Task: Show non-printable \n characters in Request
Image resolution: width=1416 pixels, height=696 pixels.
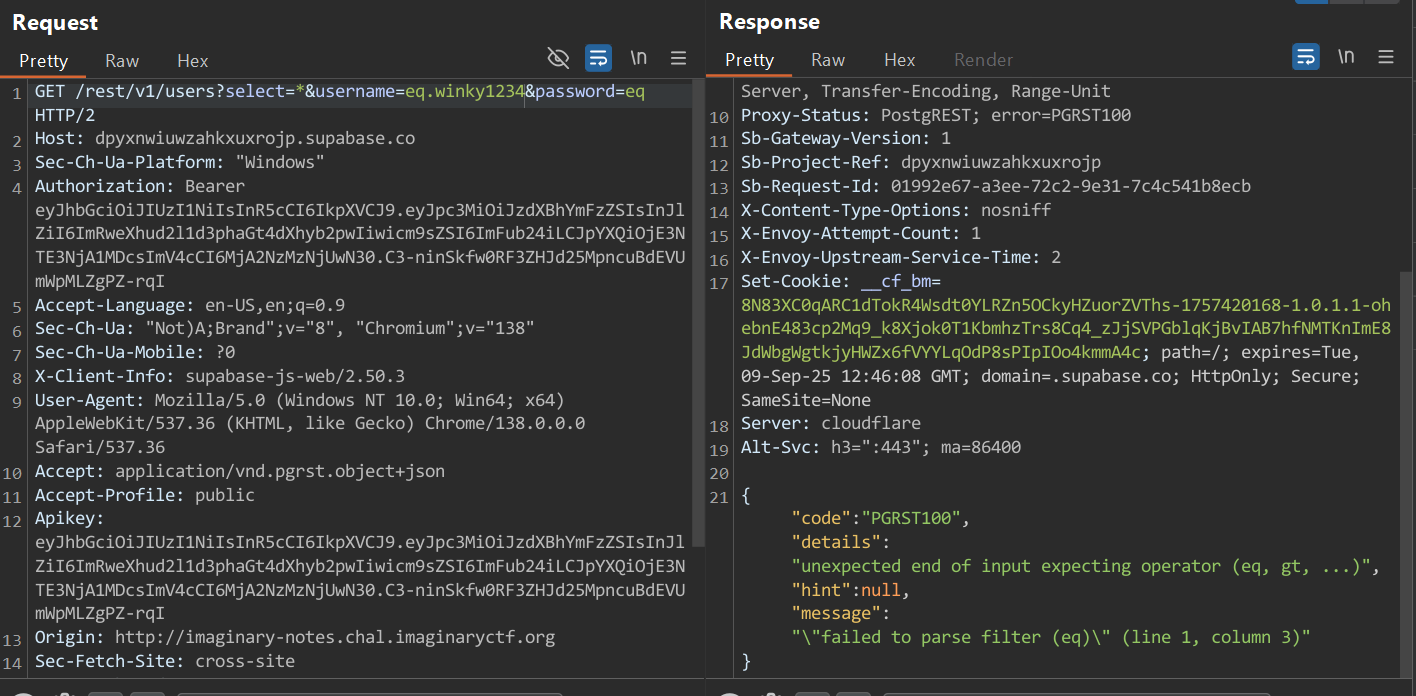Action: 638,57
